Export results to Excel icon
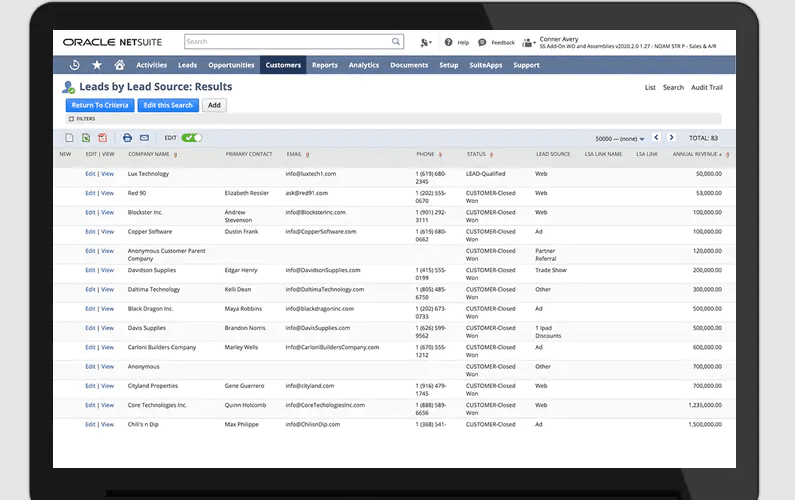The width and height of the screenshot is (795, 500). (x=86, y=137)
